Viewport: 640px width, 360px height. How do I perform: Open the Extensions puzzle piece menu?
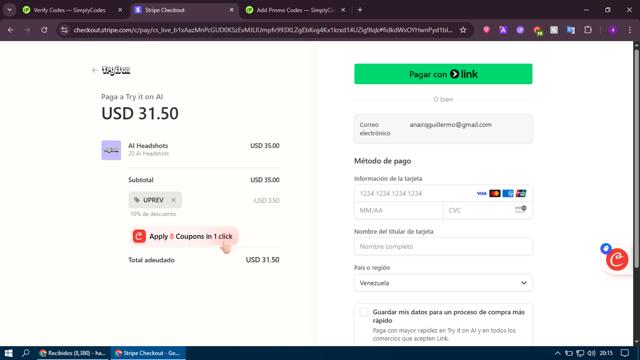(x=588, y=30)
